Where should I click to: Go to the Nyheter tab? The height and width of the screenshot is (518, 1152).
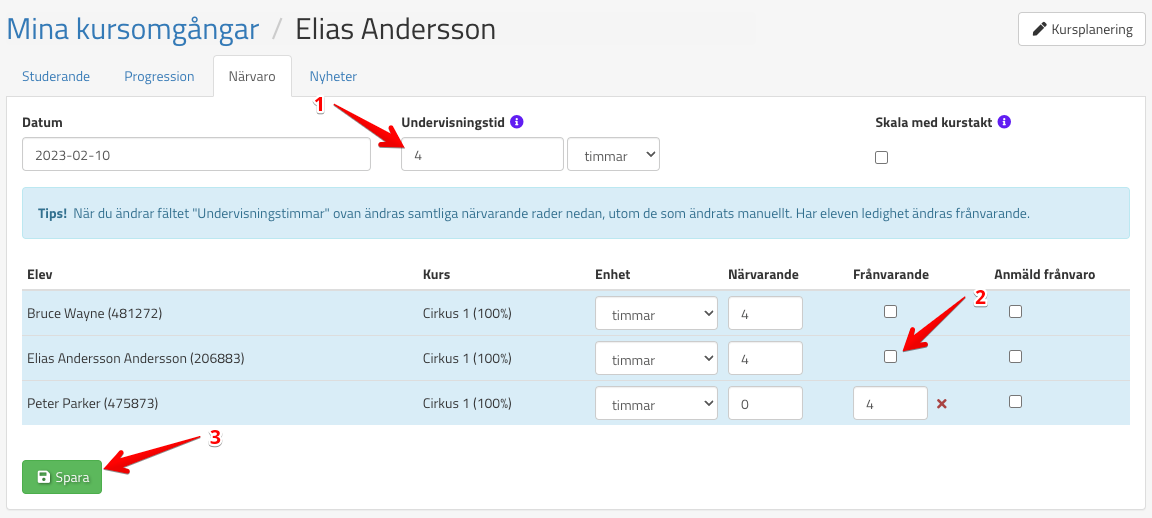point(333,76)
